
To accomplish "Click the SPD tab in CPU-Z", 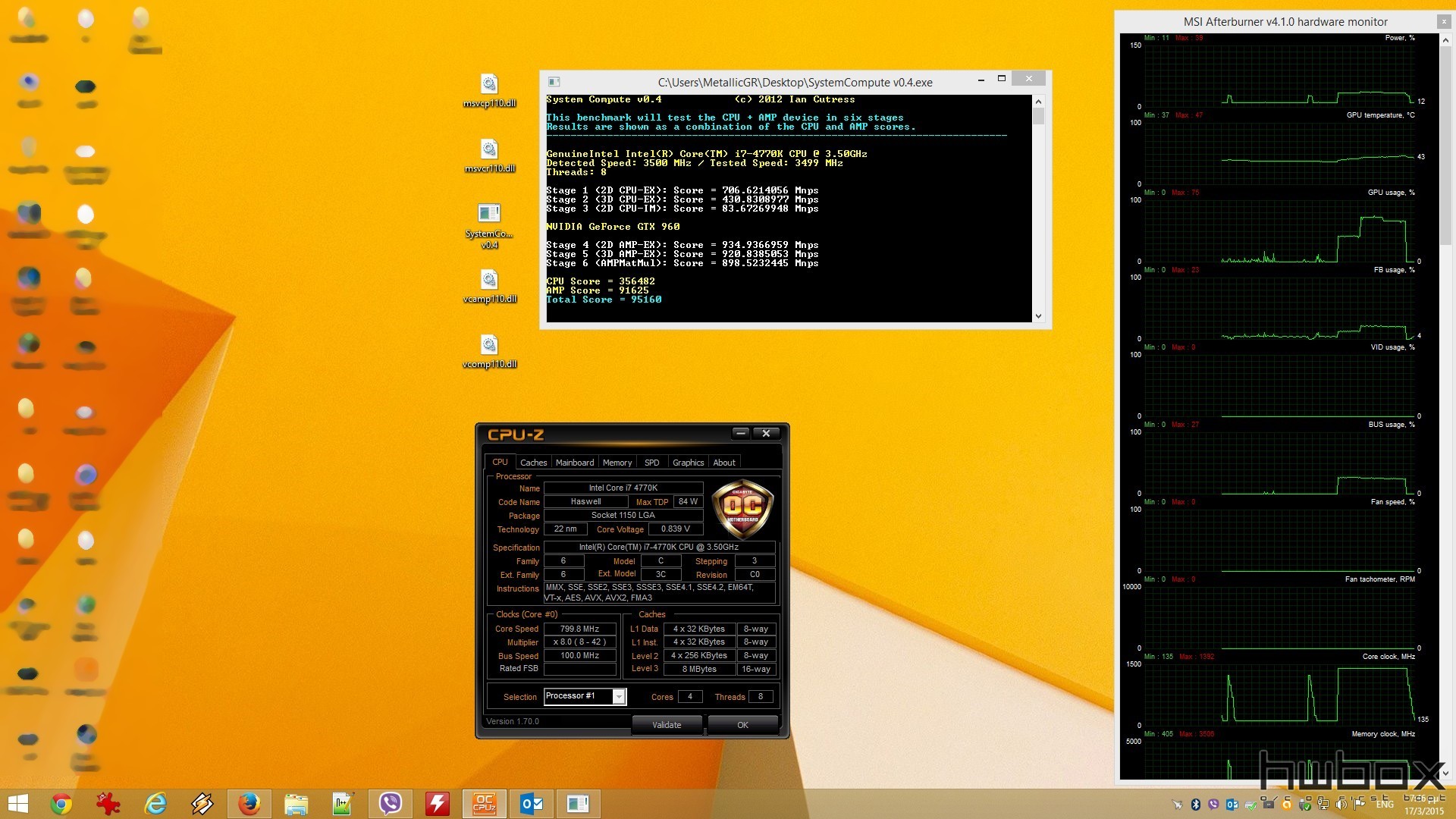I will (x=651, y=462).
